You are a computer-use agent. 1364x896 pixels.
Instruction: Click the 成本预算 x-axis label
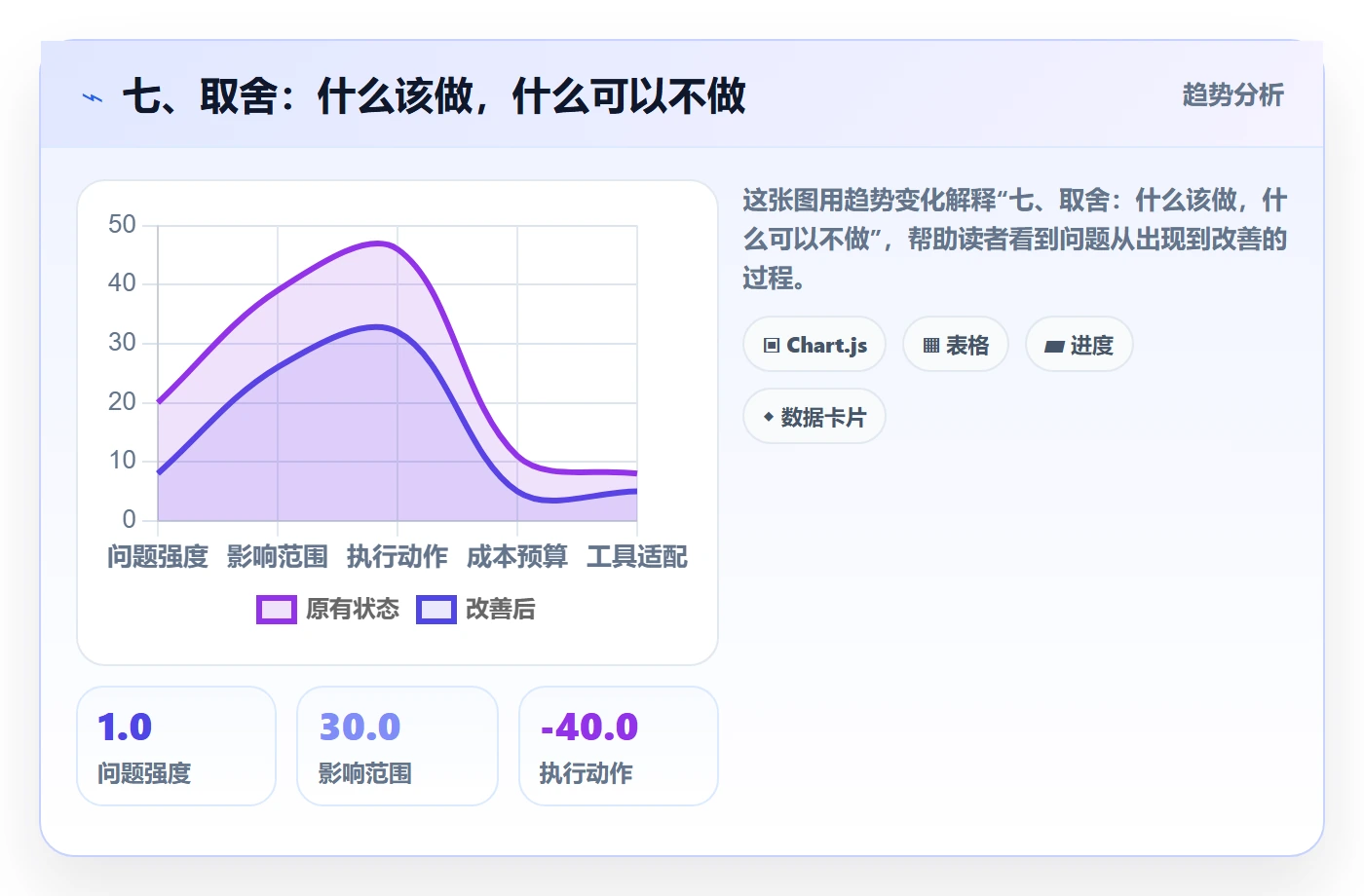point(517,557)
